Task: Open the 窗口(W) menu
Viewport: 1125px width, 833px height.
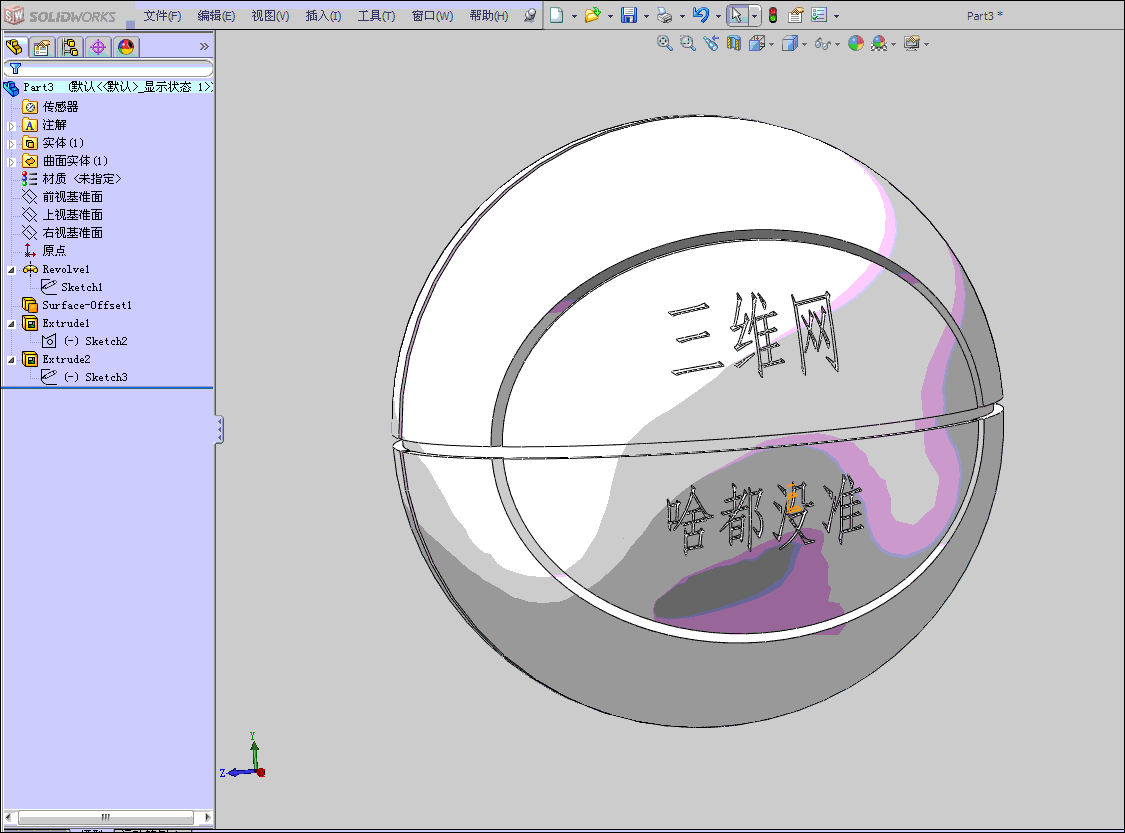Action: tap(433, 16)
